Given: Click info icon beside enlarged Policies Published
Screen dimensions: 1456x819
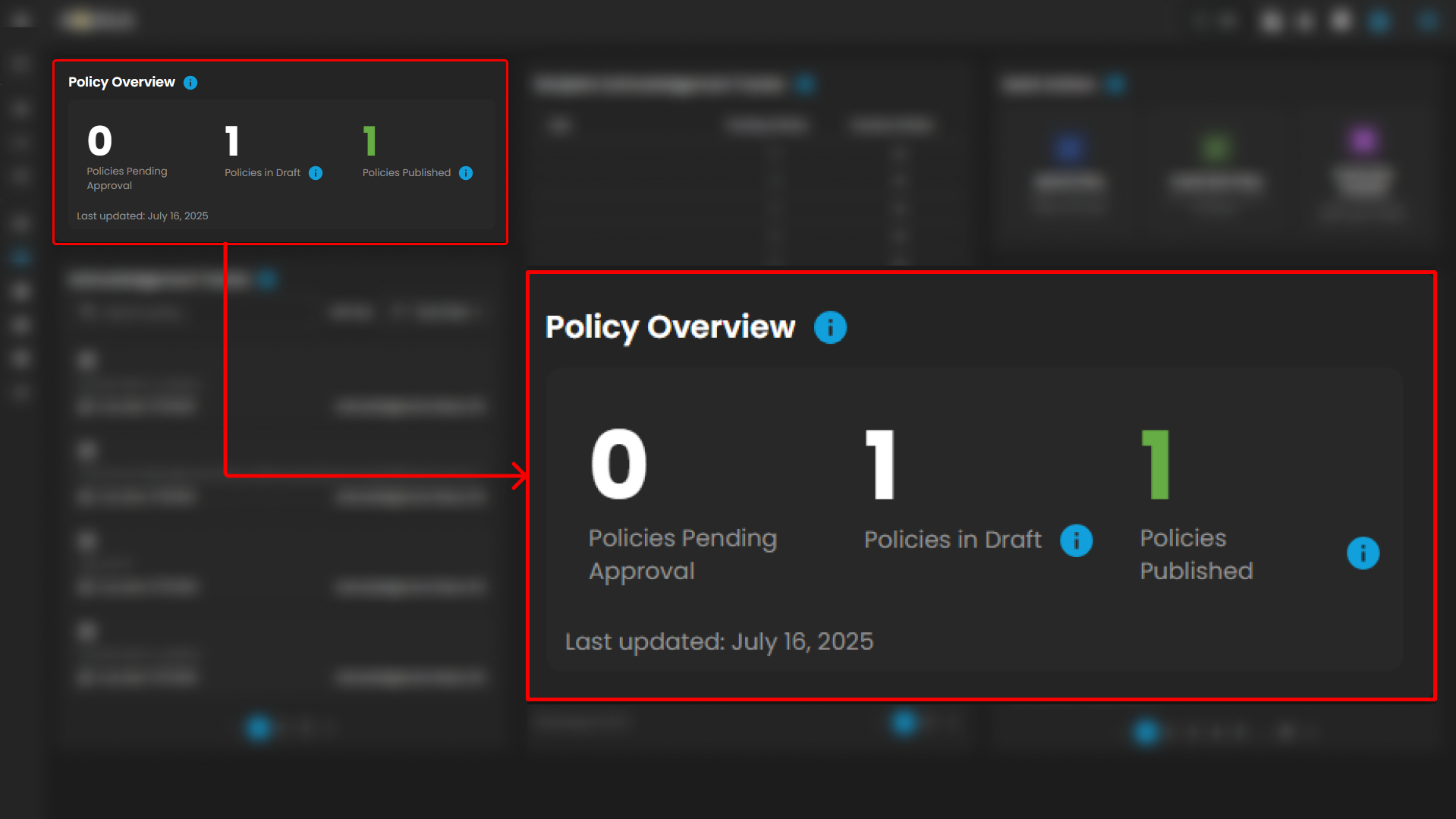Looking at the screenshot, I should (1363, 553).
